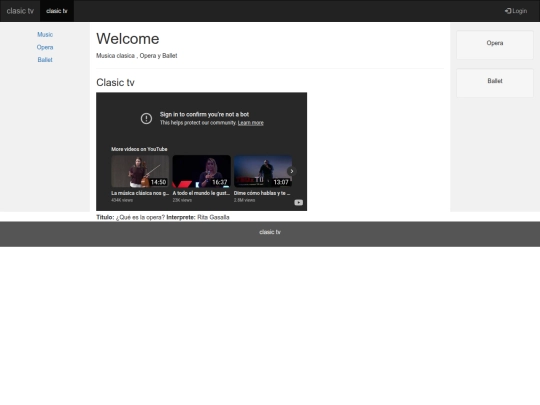Screen dimensions: 540x405
Task: Click the exclamation warning icon in player
Action: (146, 118)
